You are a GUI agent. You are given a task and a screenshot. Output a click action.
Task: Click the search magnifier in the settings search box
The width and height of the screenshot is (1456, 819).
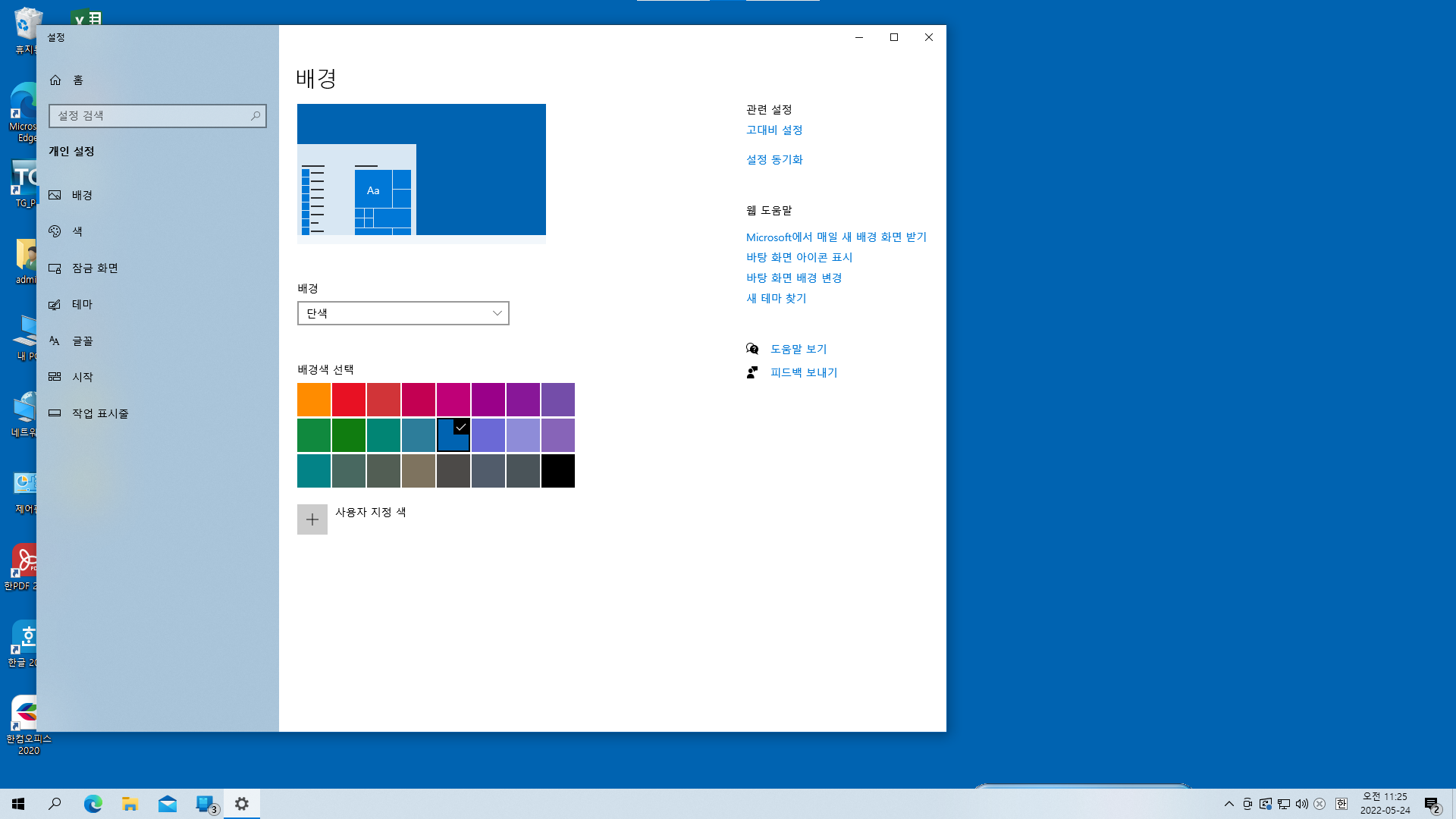(x=256, y=116)
